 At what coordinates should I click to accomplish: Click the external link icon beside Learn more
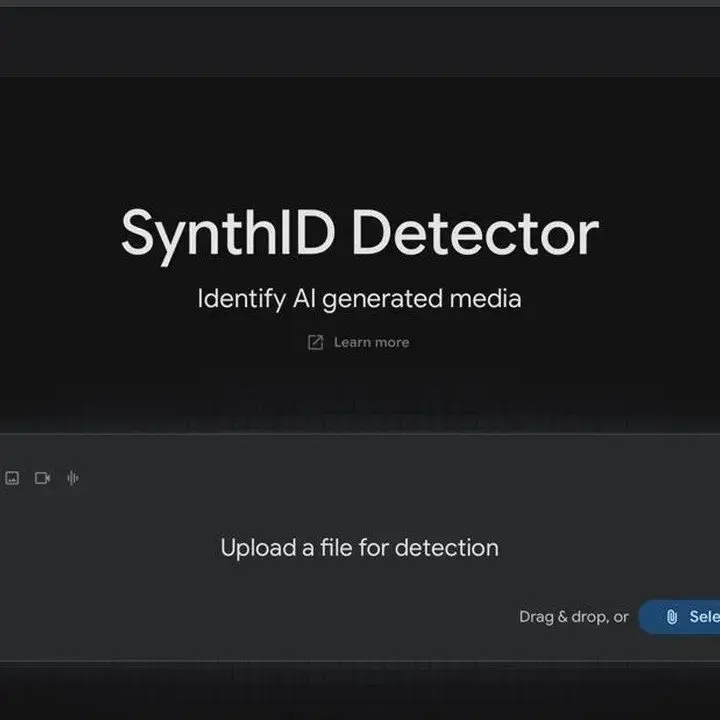[x=315, y=342]
